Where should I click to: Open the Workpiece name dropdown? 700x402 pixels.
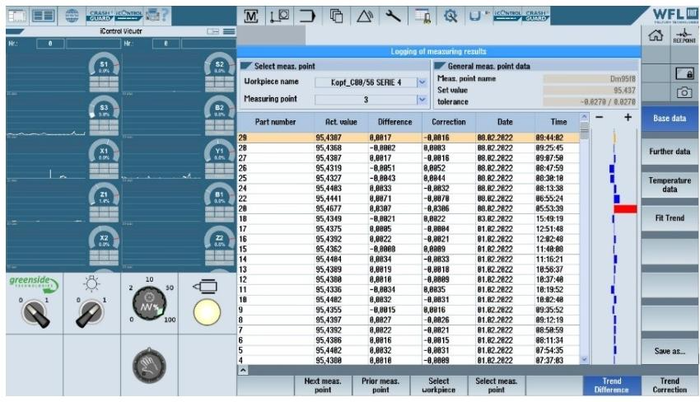click(x=421, y=83)
